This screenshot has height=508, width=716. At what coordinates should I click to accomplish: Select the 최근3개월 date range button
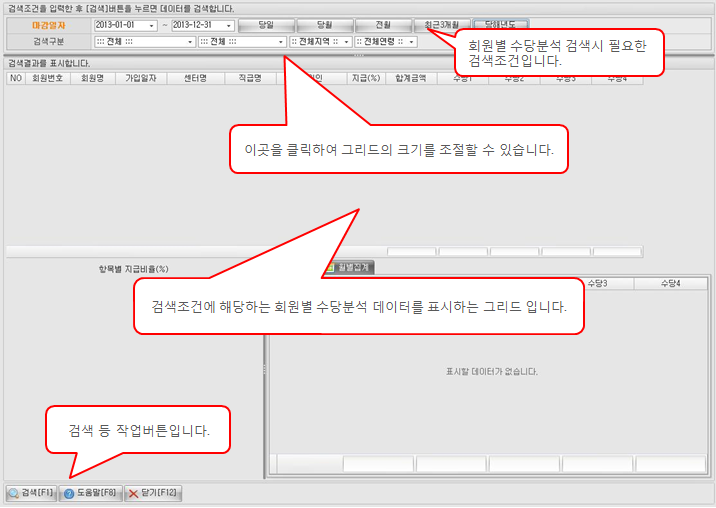[x=442, y=25]
